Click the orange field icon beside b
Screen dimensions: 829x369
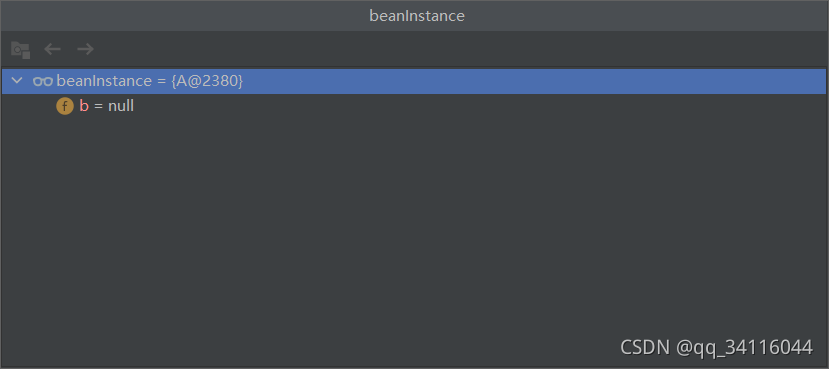65,106
